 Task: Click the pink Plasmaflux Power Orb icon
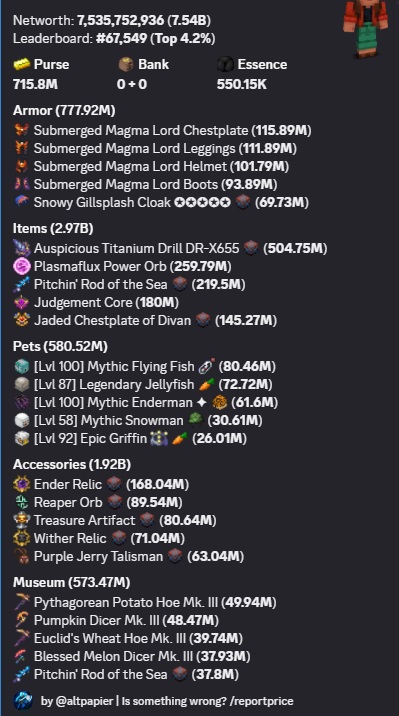coord(21,266)
